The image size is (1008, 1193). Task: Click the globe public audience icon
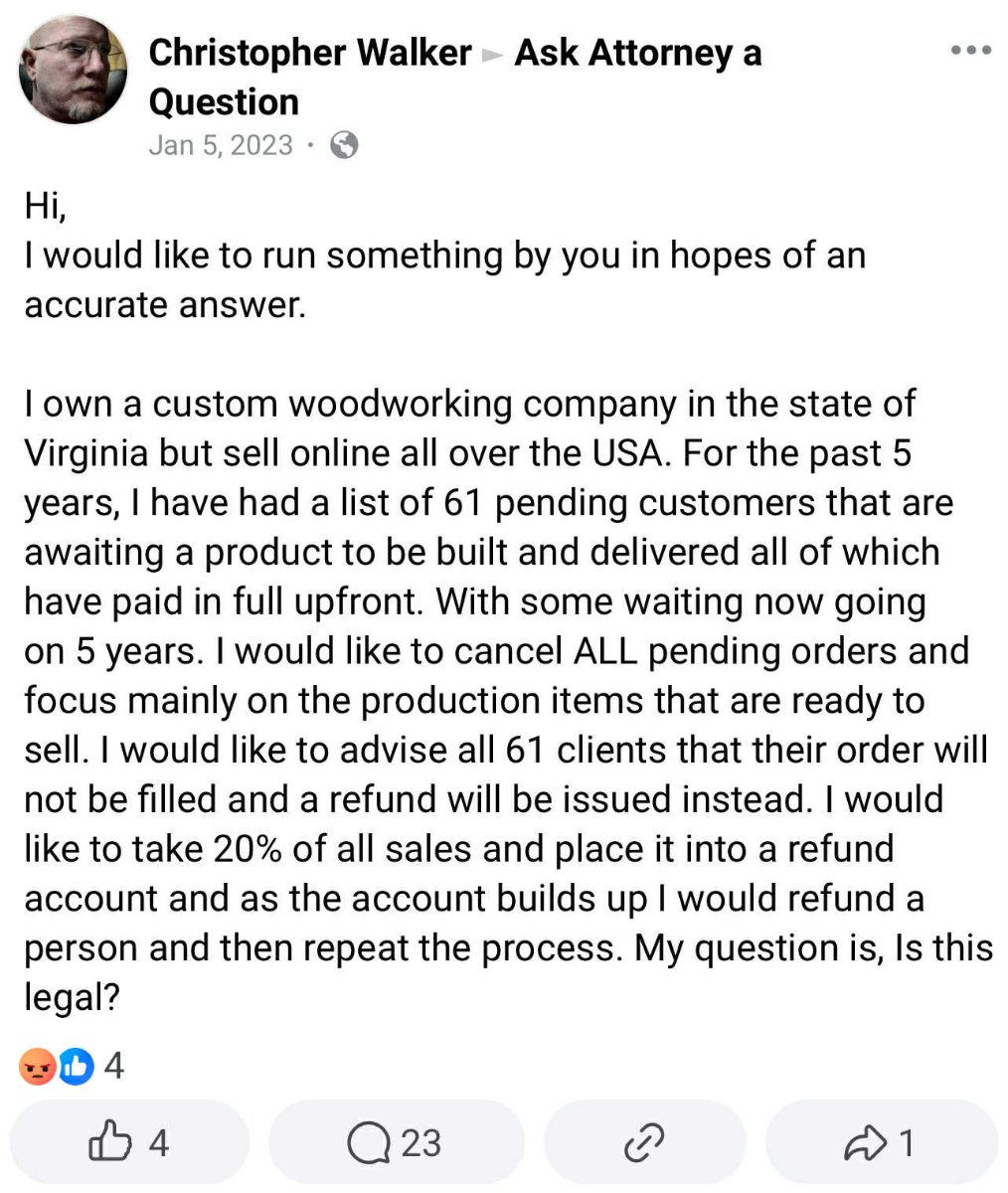click(344, 145)
